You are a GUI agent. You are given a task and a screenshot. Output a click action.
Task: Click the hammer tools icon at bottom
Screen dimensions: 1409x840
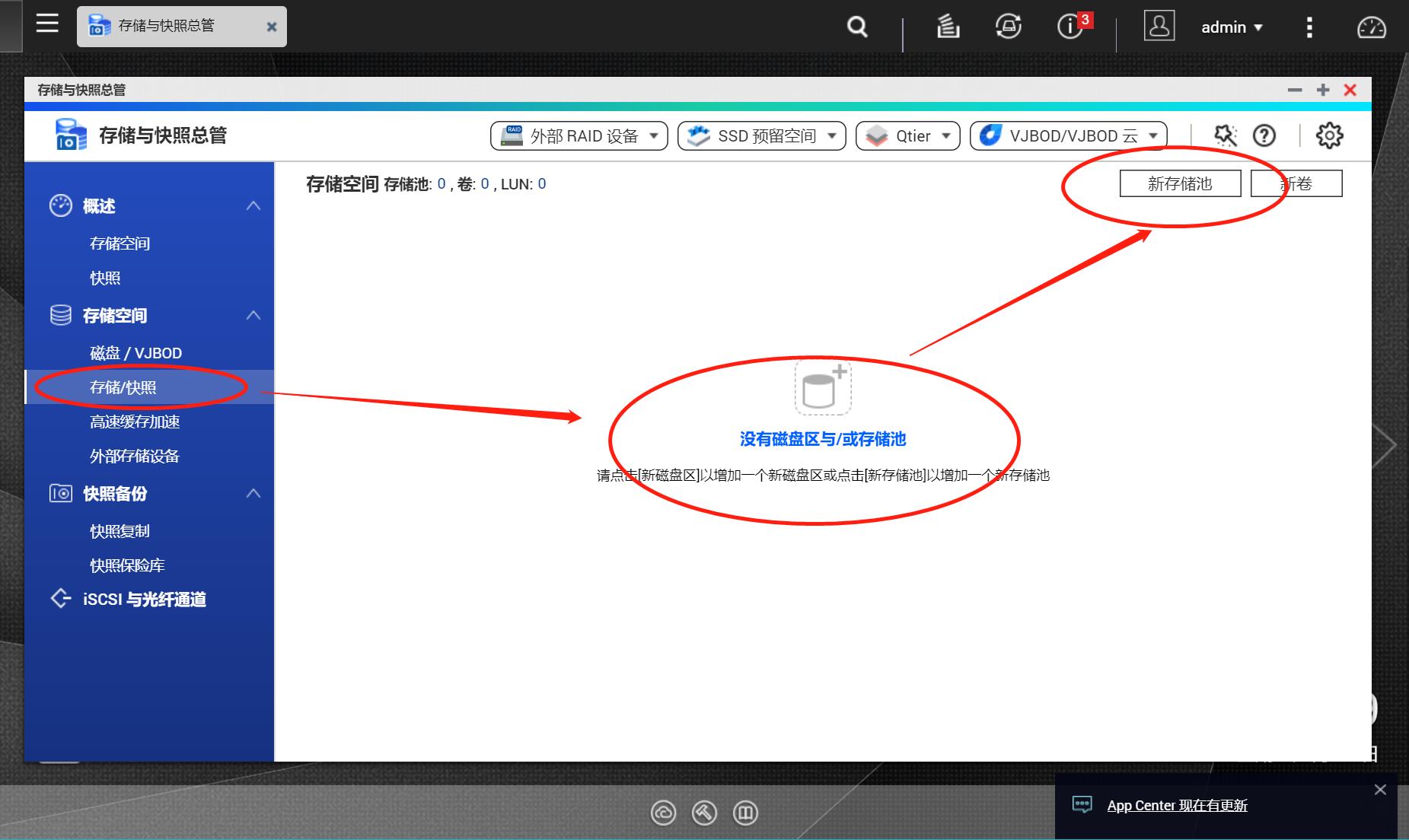(704, 813)
